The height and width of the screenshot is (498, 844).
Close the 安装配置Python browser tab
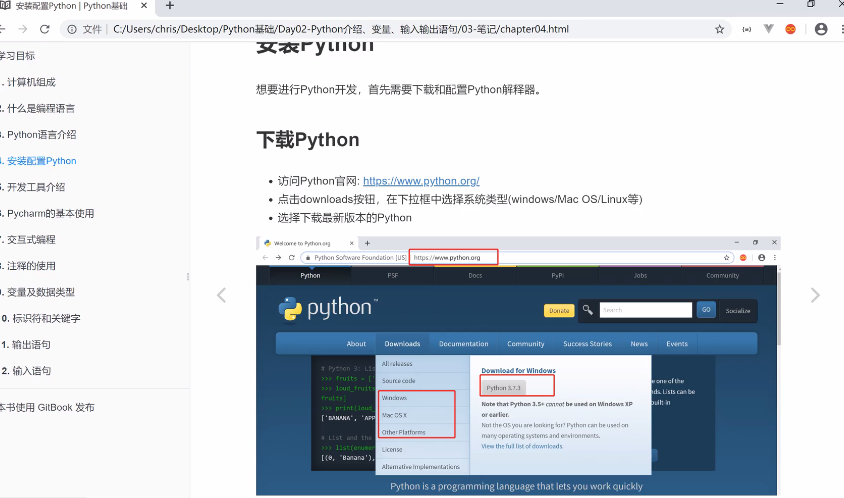144,6
